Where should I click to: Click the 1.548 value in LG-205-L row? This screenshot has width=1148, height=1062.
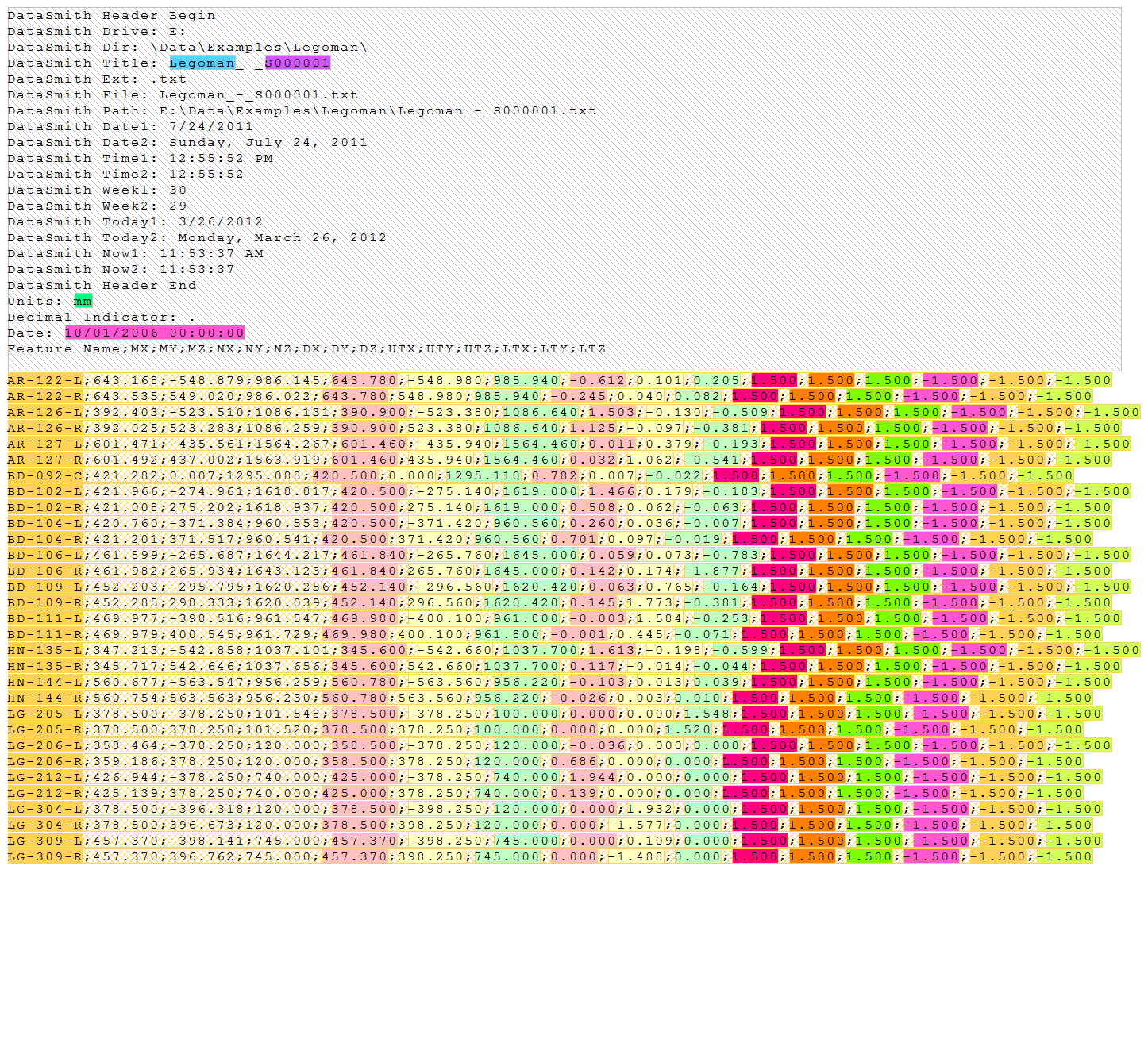(707, 714)
